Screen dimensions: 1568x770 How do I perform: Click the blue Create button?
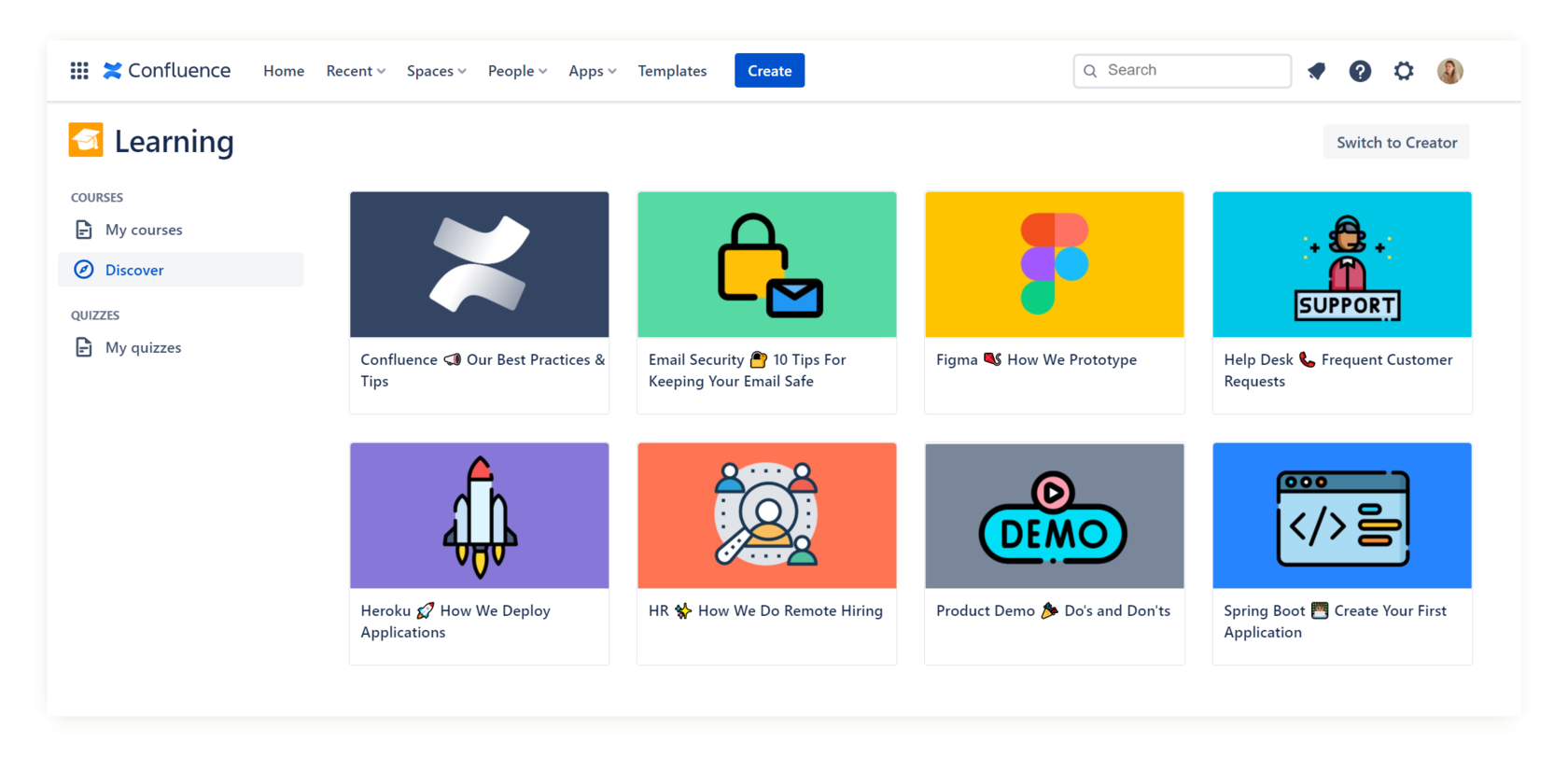click(x=769, y=71)
